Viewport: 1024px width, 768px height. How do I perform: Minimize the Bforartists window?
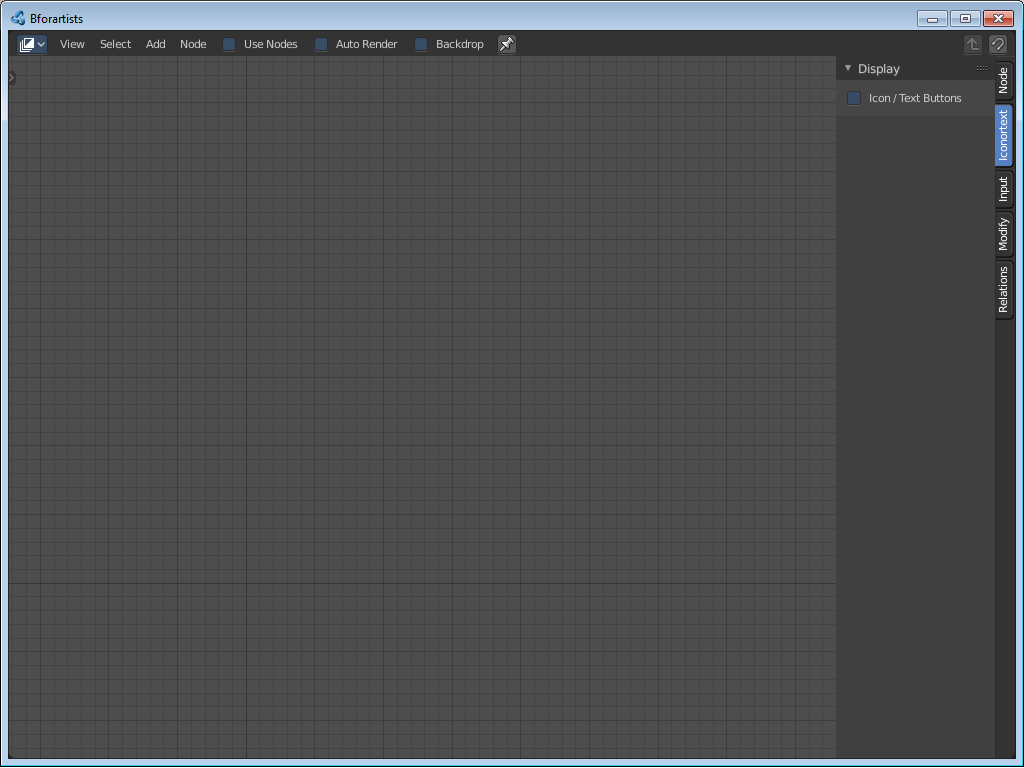(932, 19)
